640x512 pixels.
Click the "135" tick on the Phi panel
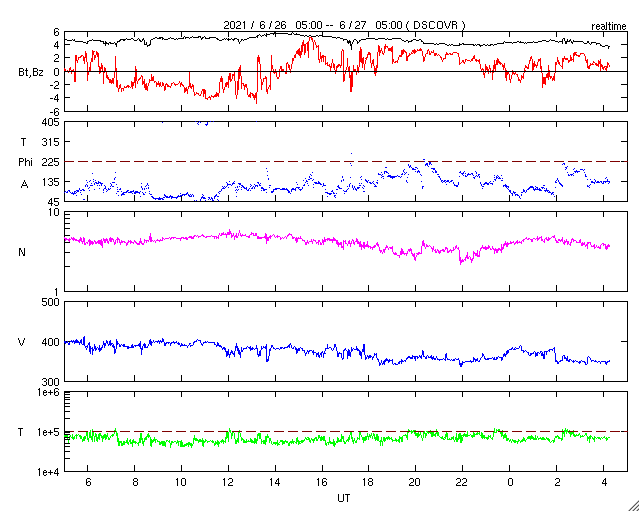[51, 182]
